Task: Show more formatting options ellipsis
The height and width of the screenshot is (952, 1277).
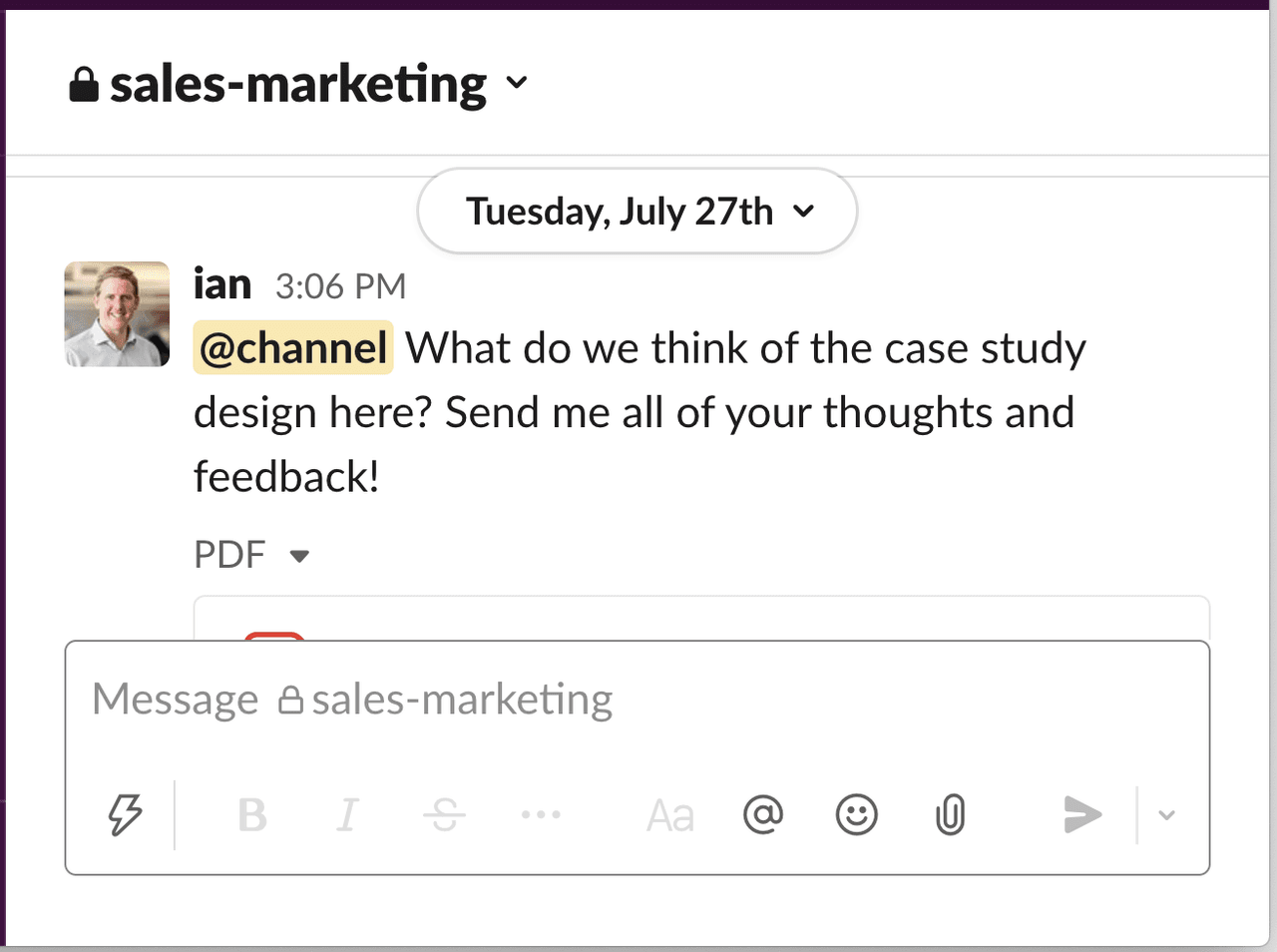Action: tap(541, 815)
